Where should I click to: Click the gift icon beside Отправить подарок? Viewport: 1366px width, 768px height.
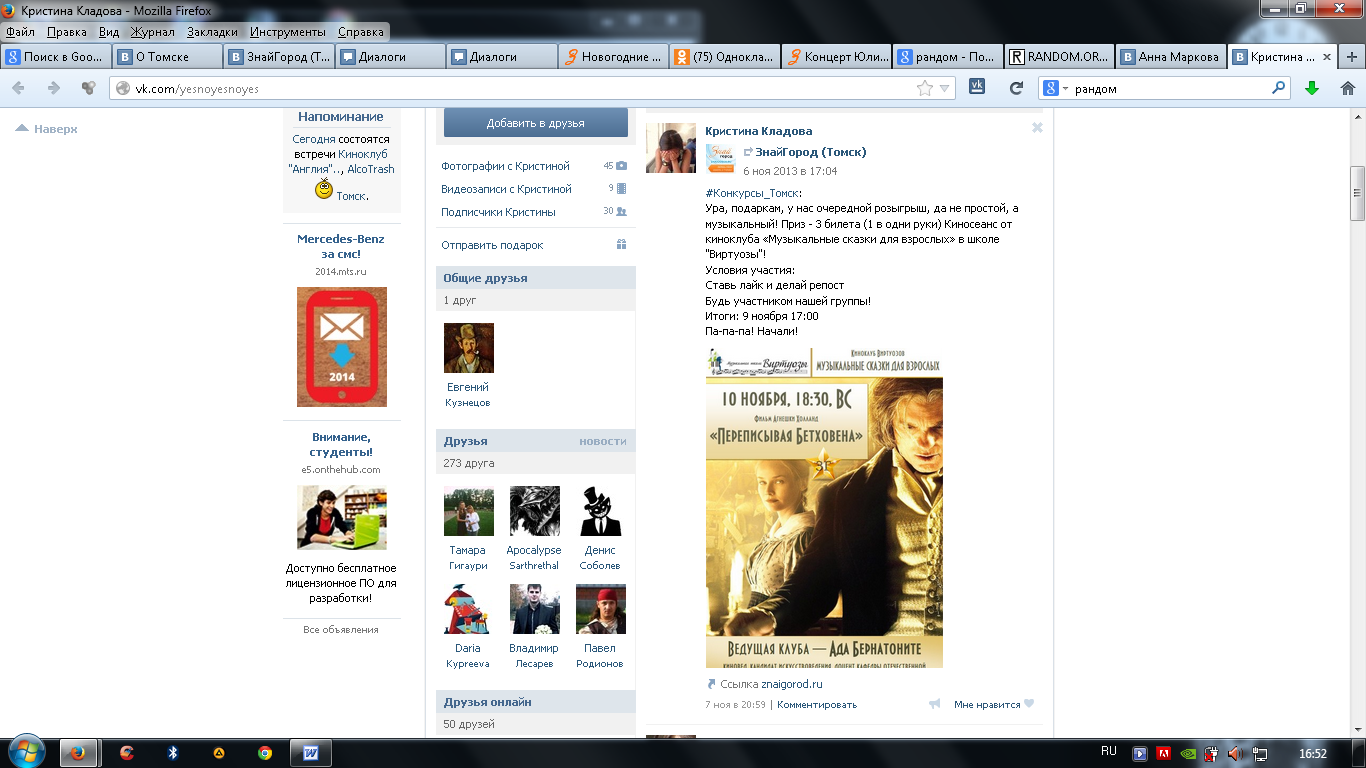(621, 245)
